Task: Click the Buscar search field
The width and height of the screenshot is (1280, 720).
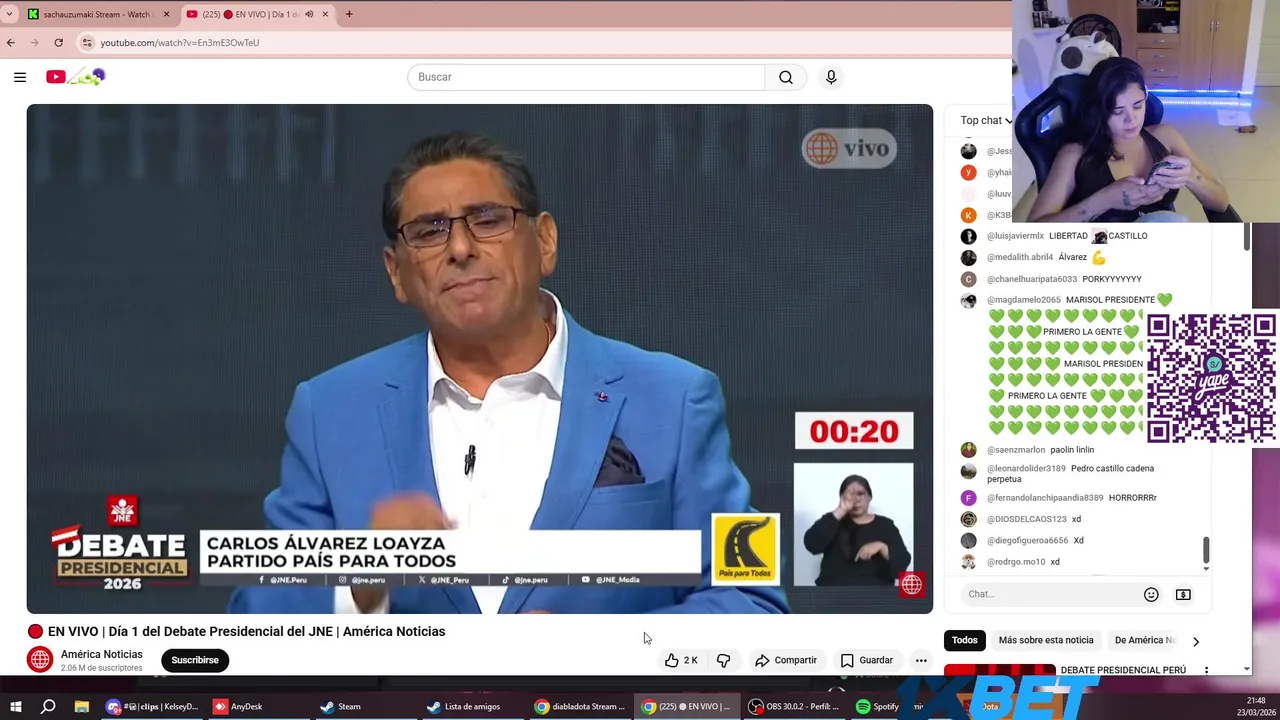Action: click(x=586, y=77)
